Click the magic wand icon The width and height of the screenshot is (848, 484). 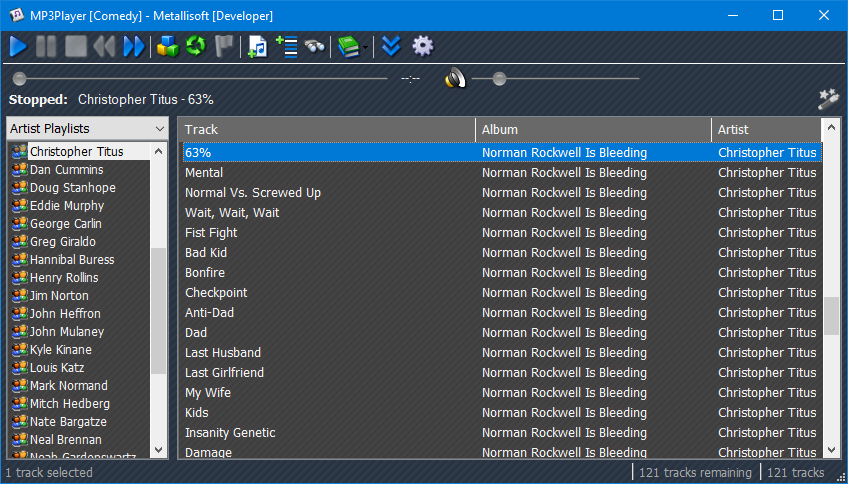828,98
